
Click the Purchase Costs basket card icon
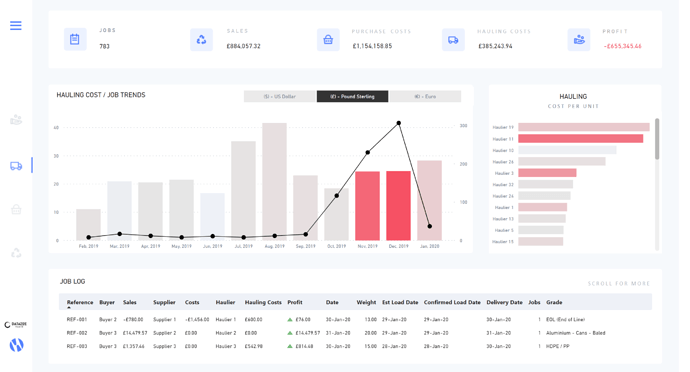point(328,40)
